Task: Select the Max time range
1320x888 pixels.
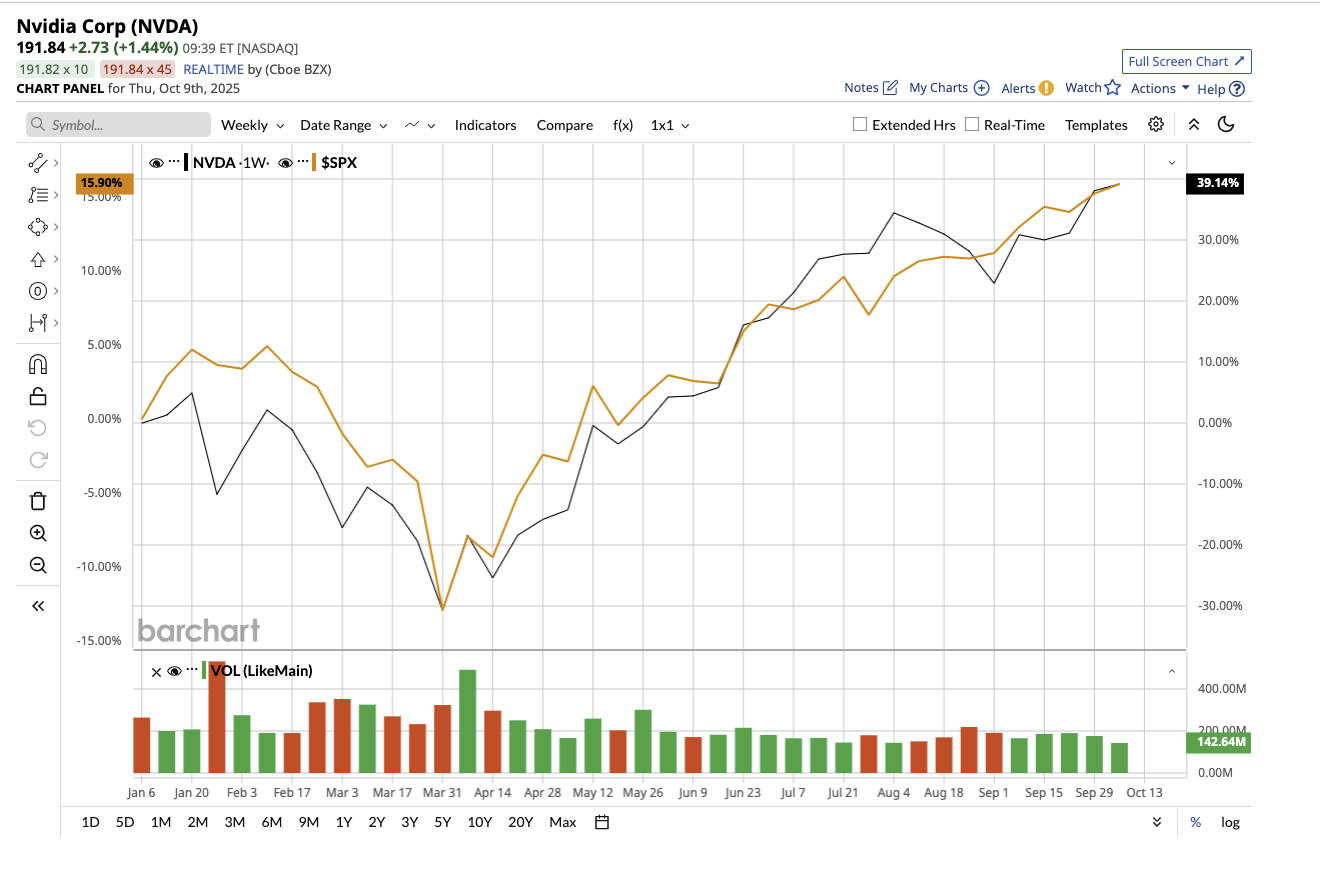Action: click(563, 822)
